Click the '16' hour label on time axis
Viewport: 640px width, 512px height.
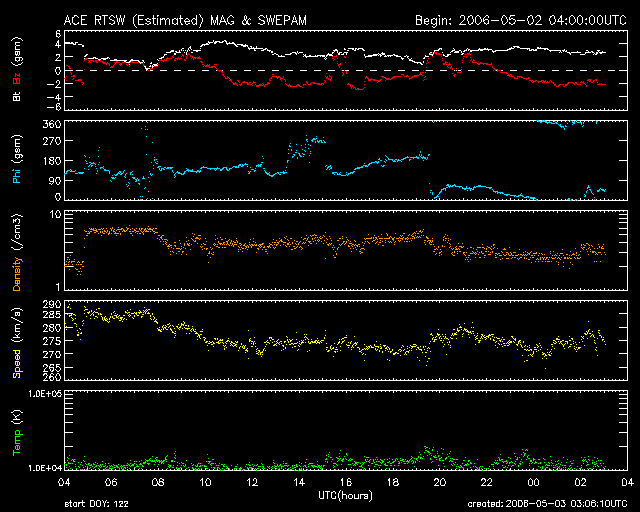(x=346, y=483)
